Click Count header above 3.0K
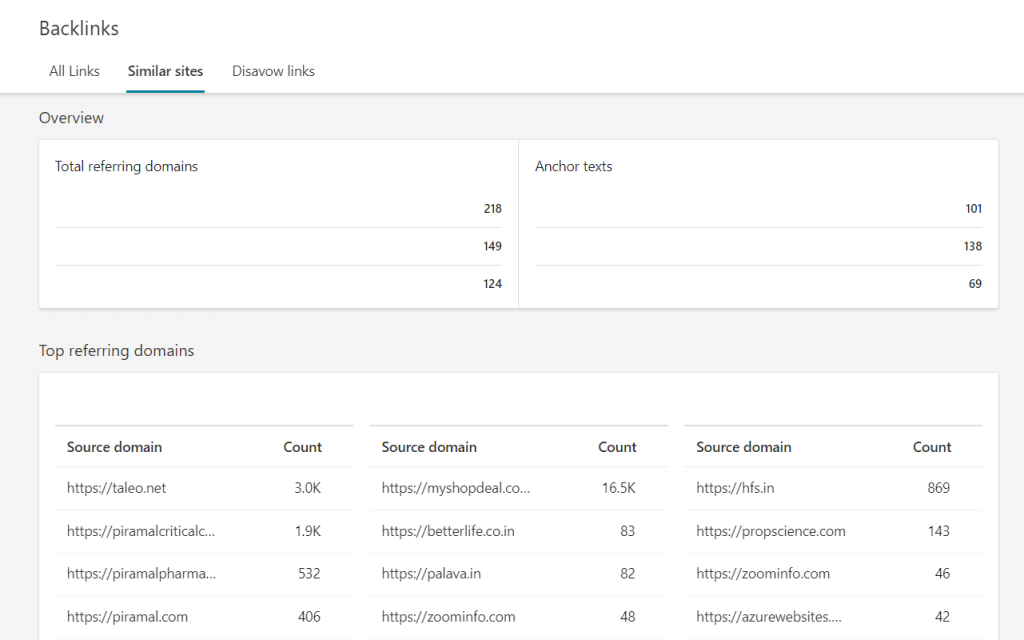1024x640 pixels. [x=302, y=447]
